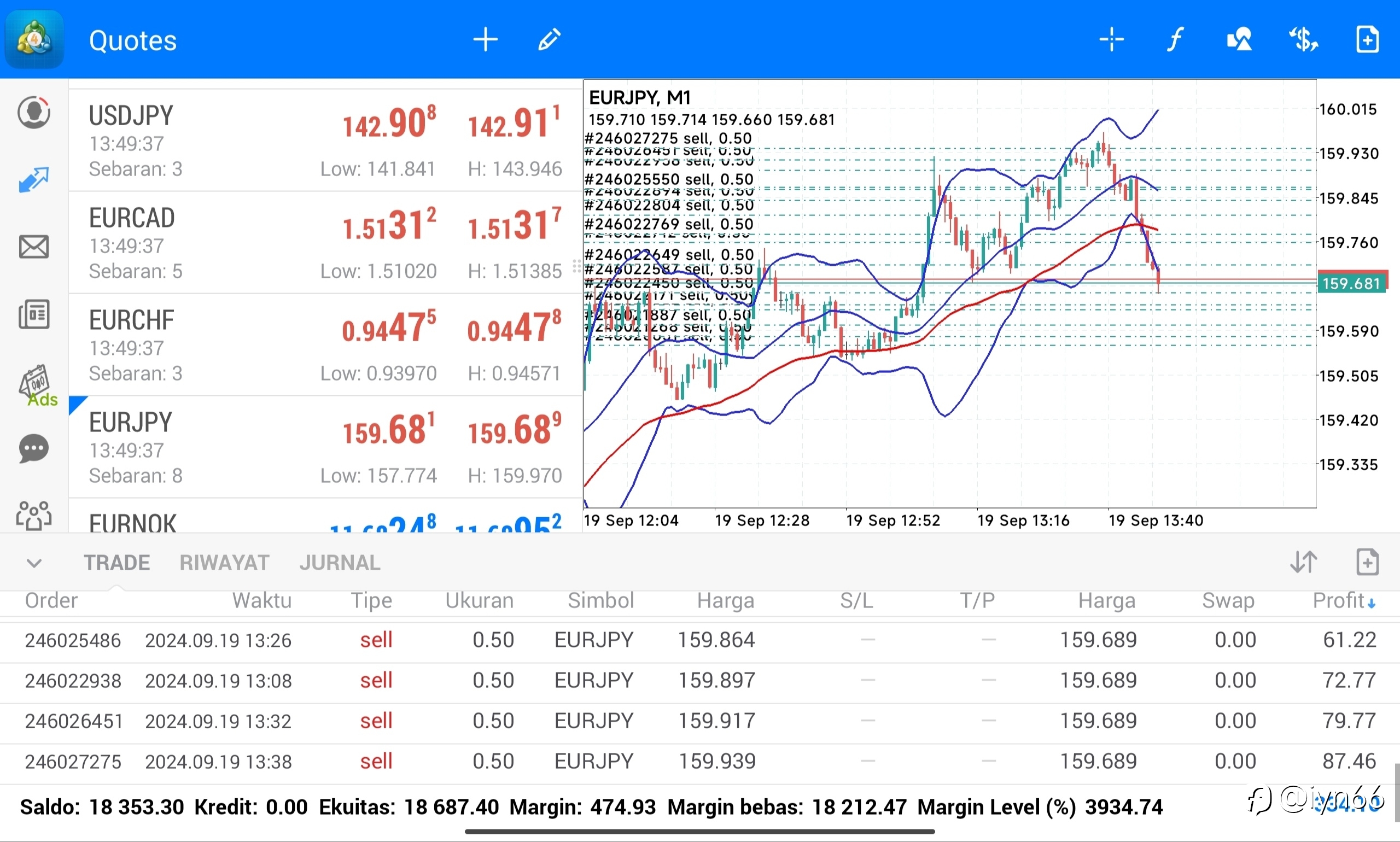The image size is (1400, 842).
Task: Tap the Ekuitas value 18 687.40
Action: (x=451, y=807)
